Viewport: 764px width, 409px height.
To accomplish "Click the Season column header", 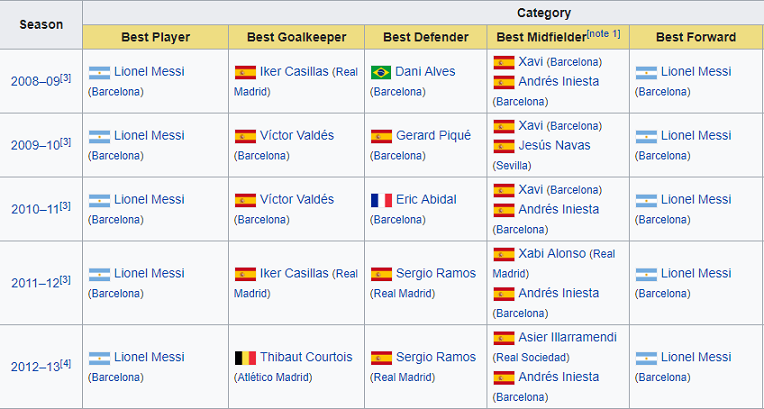I will (x=41, y=24).
